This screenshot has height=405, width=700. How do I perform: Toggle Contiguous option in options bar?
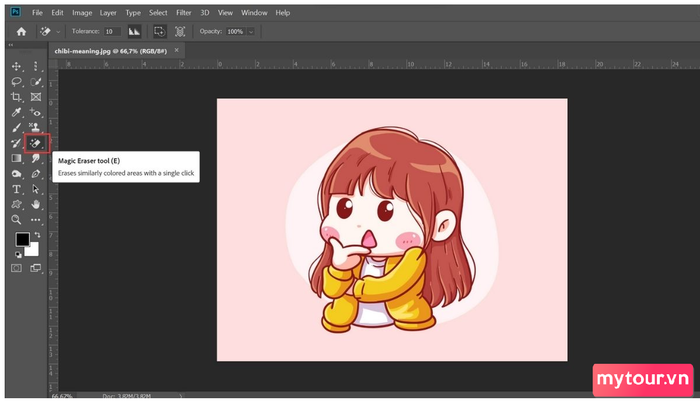click(159, 31)
